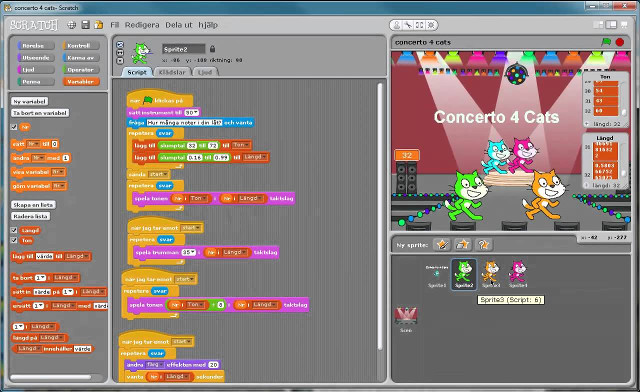Click the Ta bort en variabel button

pos(40,113)
